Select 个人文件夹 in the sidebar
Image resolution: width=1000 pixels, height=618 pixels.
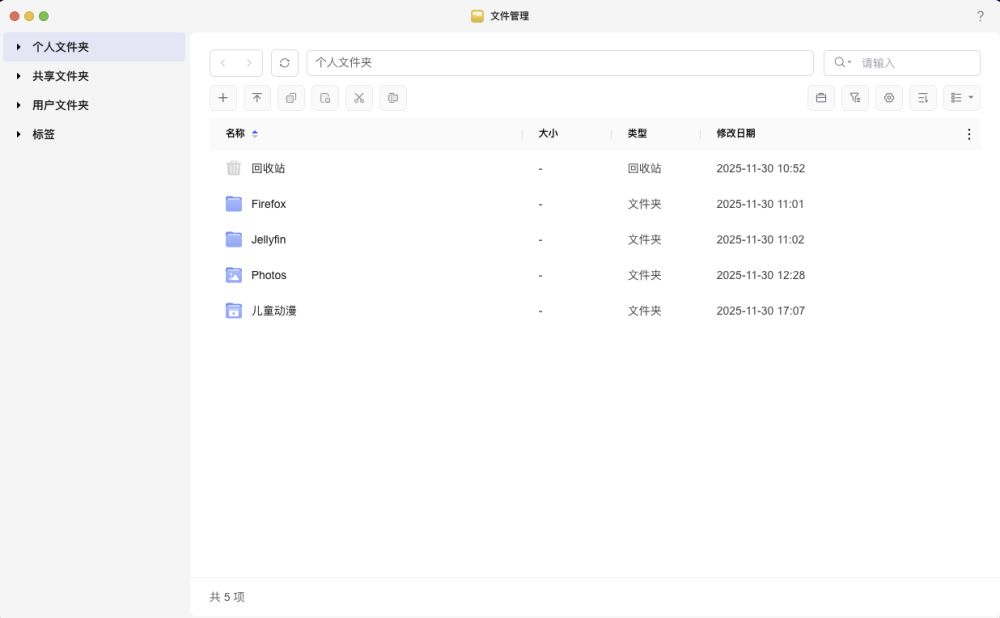[94, 47]
